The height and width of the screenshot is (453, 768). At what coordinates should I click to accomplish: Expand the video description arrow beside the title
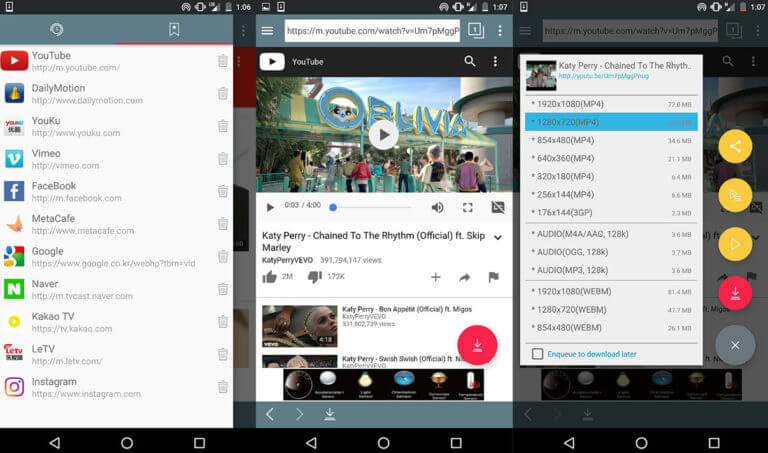[498, 238]
